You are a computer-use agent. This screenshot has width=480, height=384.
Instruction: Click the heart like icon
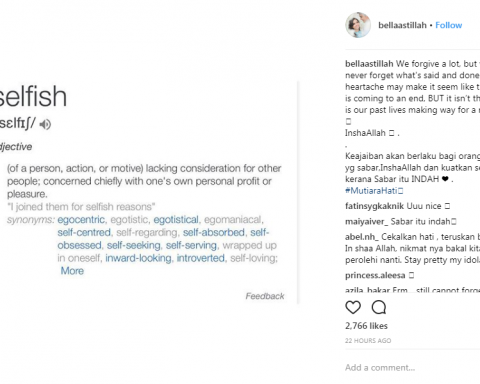[x=353, y=307]
